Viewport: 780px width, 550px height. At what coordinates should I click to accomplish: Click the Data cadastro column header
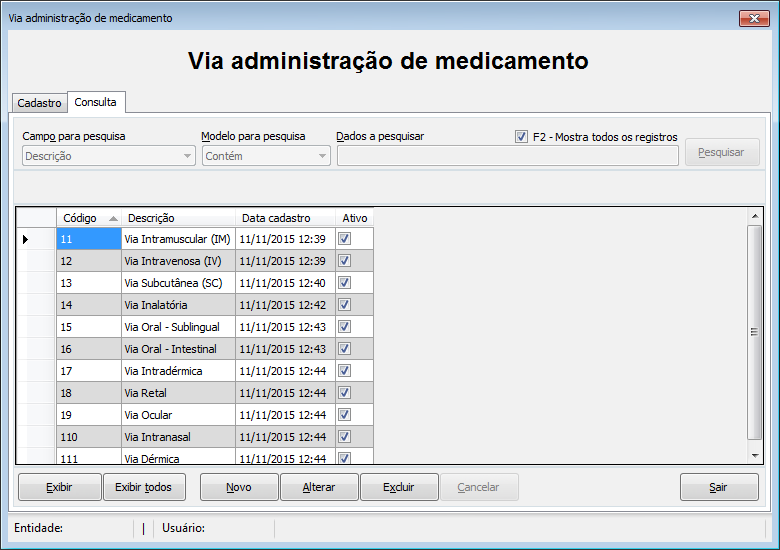click(x=286, y=218)
